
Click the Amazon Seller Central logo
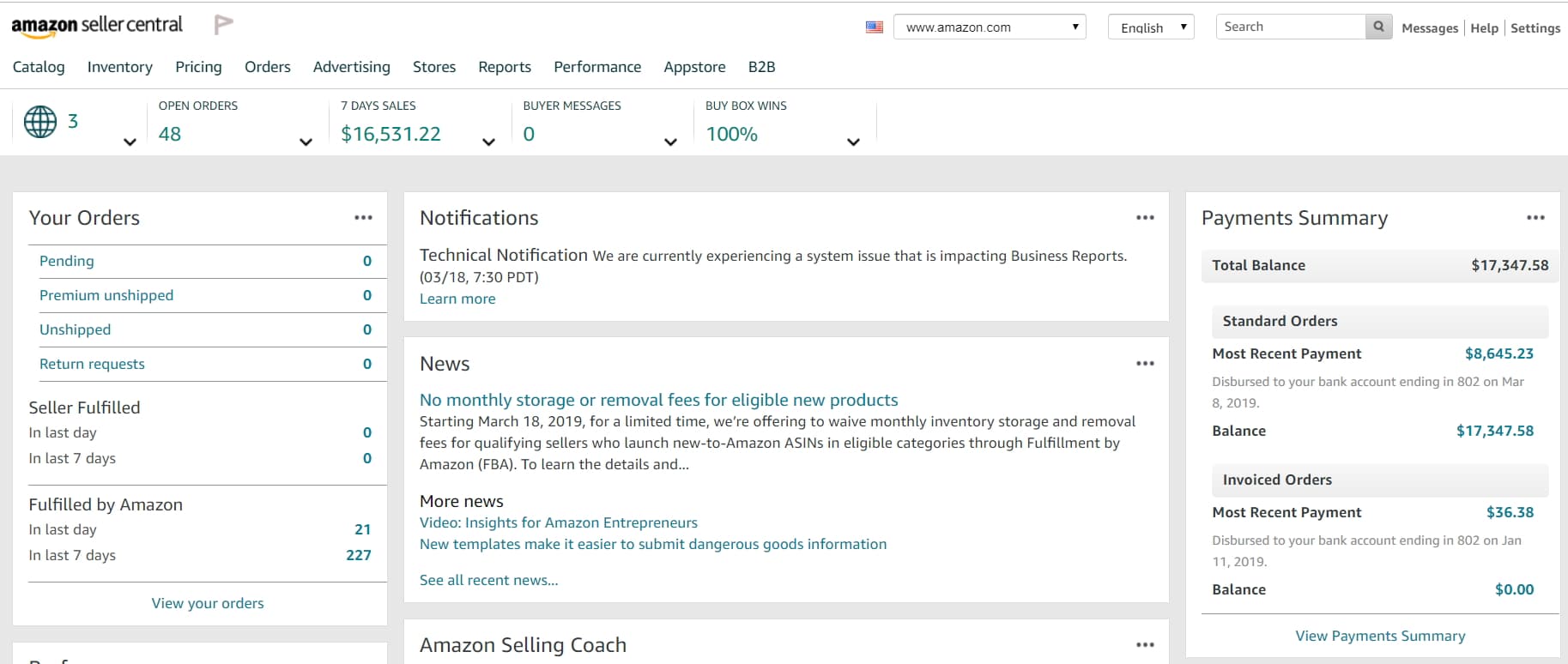97,26
